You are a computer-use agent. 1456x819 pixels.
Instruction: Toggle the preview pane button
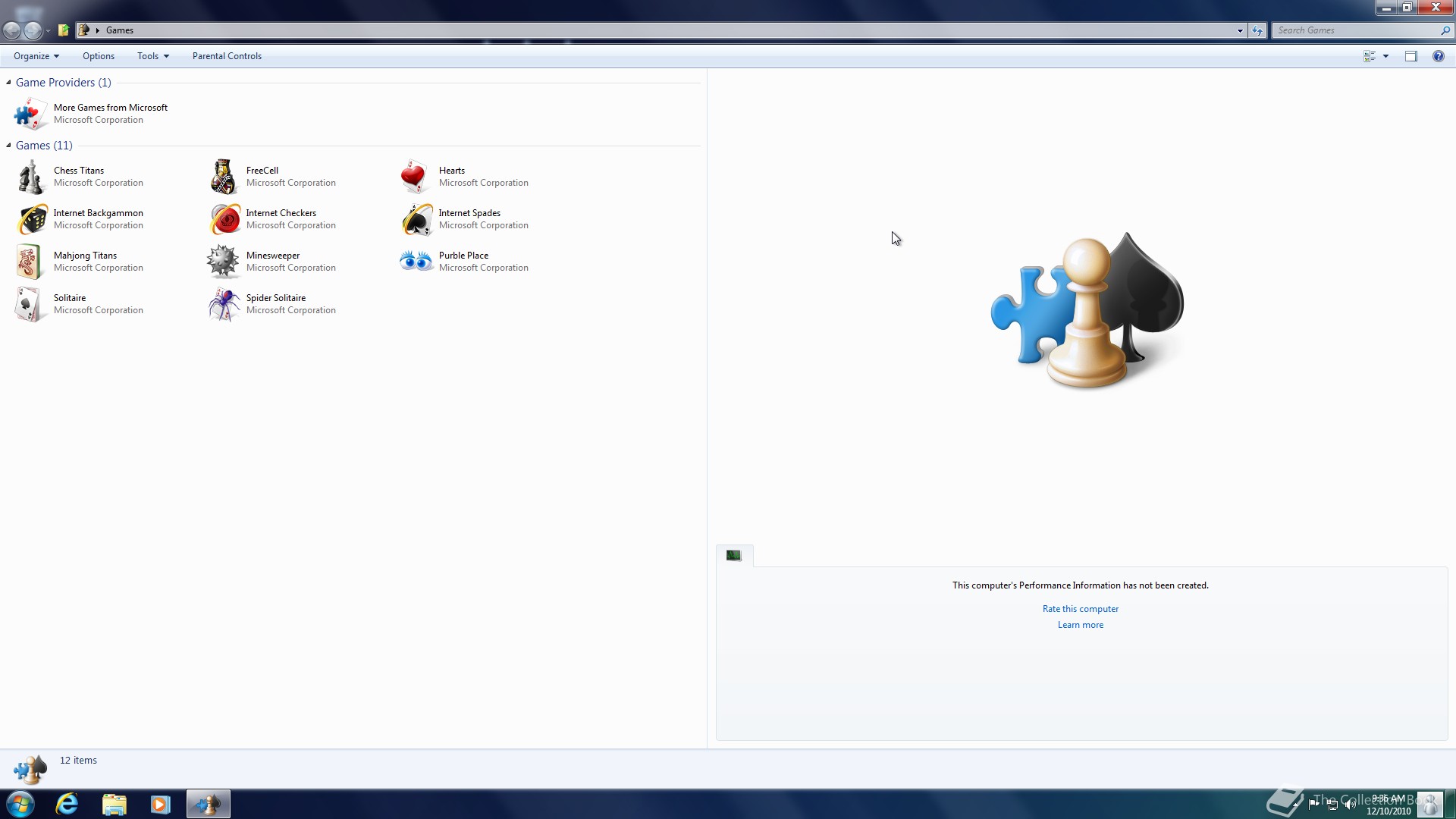tap(1410, 56)
